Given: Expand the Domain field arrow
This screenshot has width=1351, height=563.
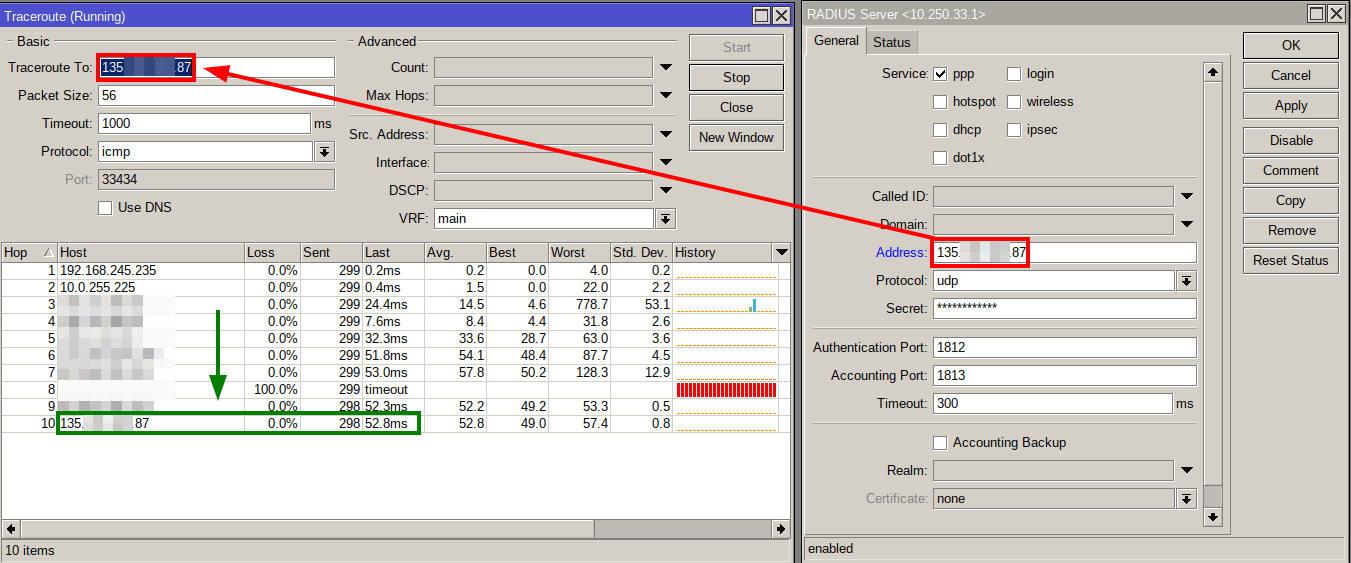Looking at the screenshot, I should tap(1187, 225).
